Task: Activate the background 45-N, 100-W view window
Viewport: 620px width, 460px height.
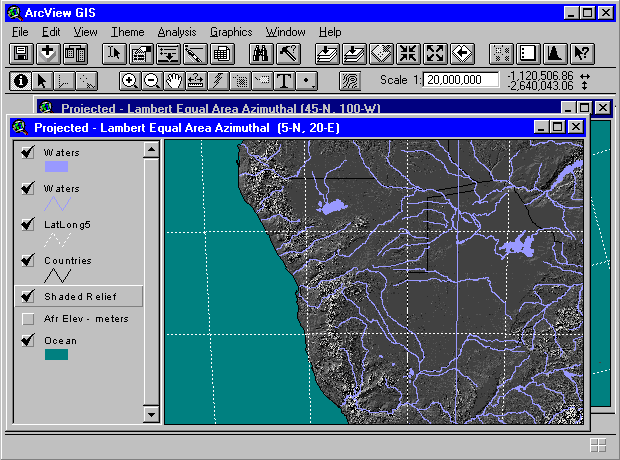Action: pos(297,107)
